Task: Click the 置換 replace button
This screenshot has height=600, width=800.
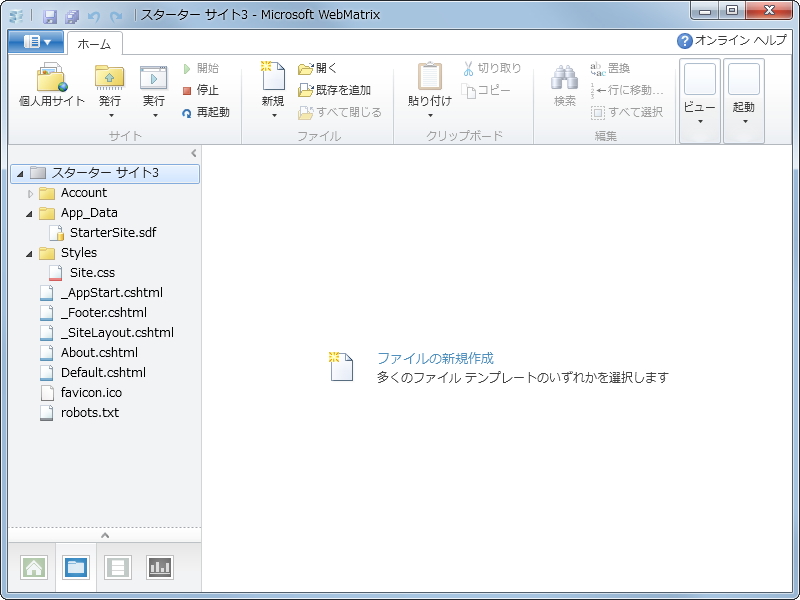Action: pos(610,68)
